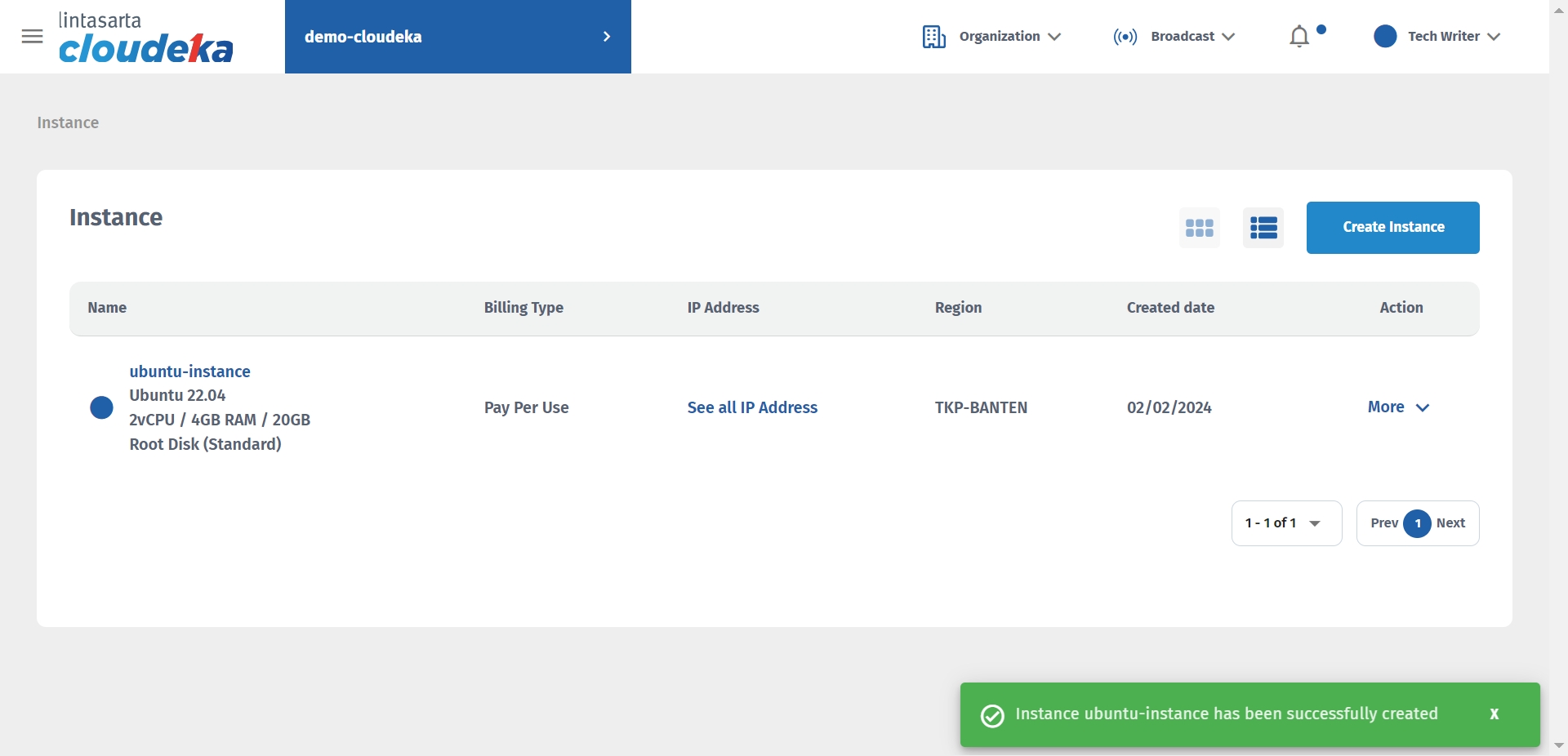Open the hamburger navigation menu
1568x756 pixels.
(32, 37)
